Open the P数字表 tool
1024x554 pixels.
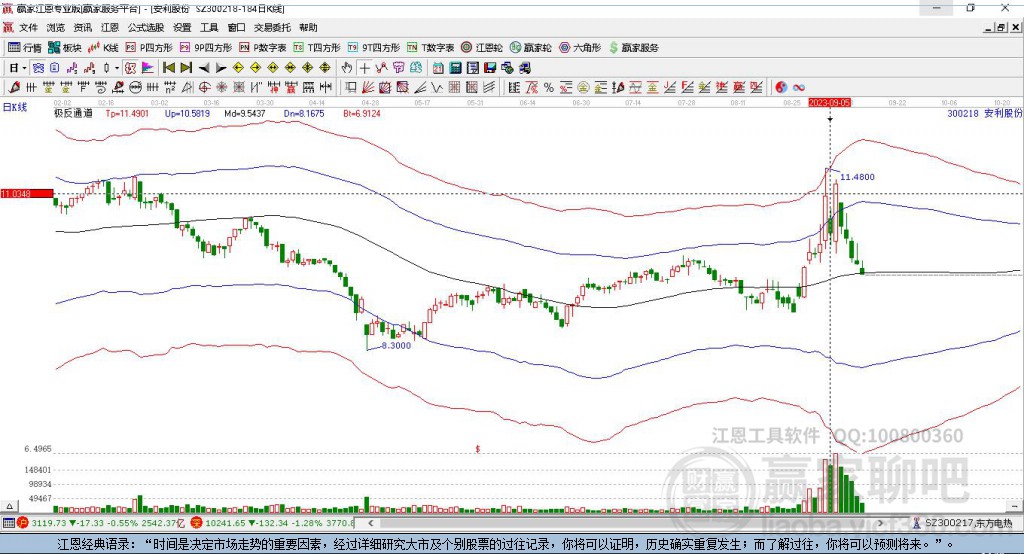(x=263, y=48)
